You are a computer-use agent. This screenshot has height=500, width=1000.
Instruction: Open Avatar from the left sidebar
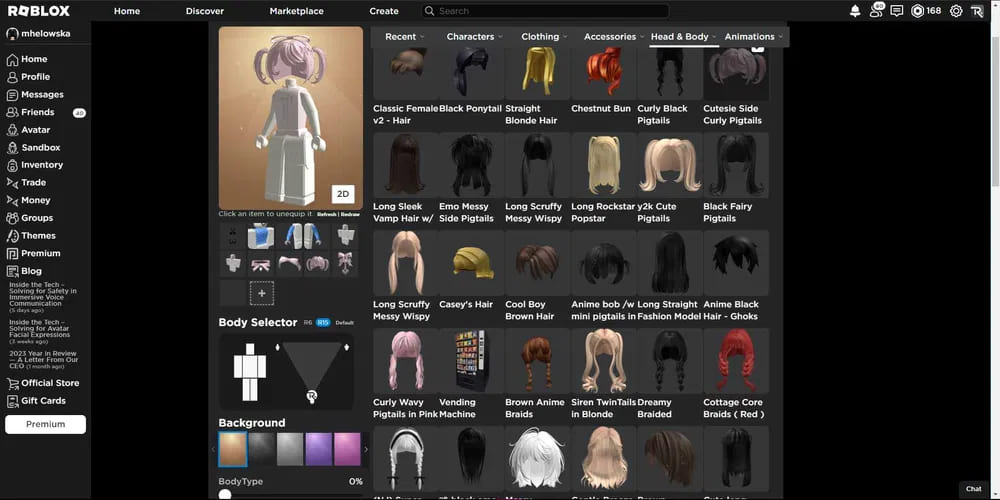coord(35,130)
